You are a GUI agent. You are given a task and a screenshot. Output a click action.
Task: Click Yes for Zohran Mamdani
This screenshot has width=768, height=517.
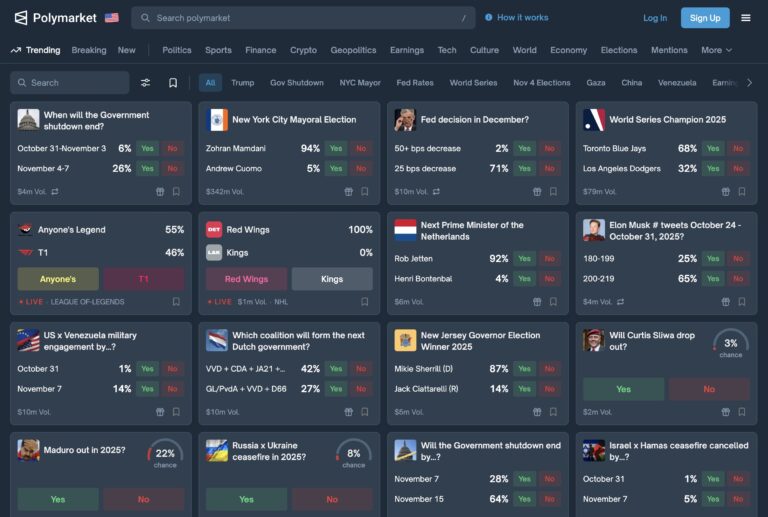click(x=336, y=148)
